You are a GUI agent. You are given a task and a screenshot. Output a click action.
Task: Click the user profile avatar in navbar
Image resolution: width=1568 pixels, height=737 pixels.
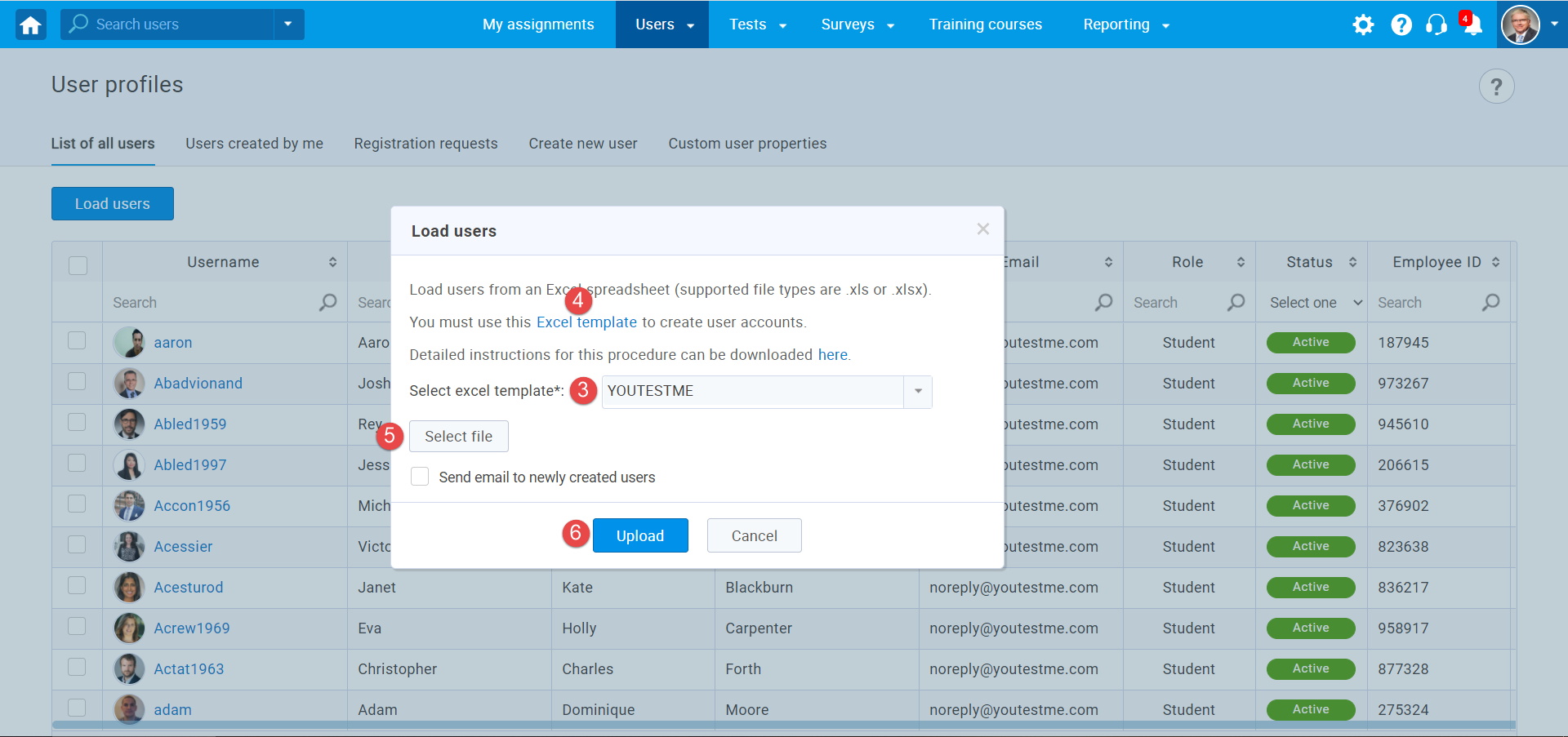(x=1520, y=24)
